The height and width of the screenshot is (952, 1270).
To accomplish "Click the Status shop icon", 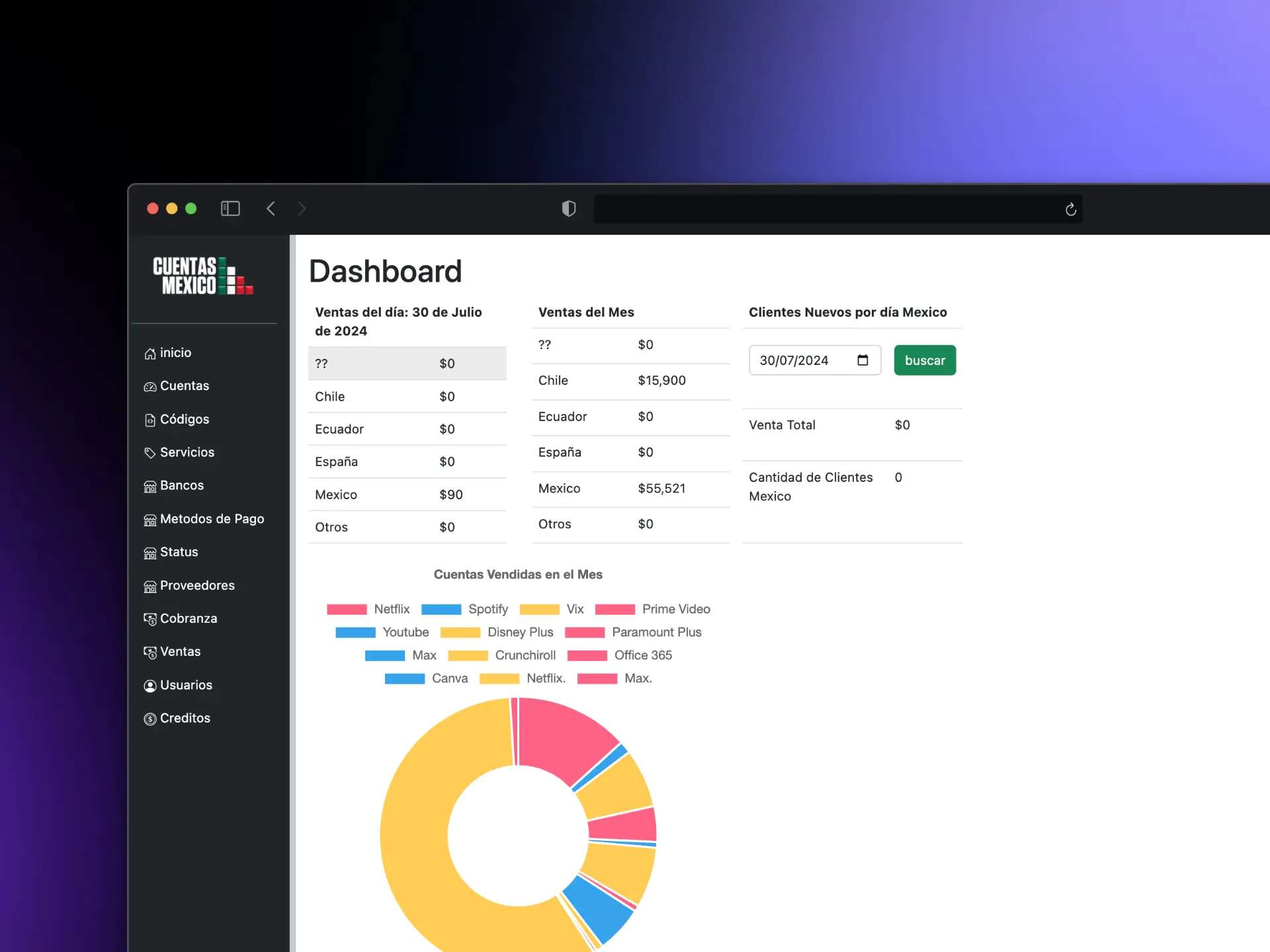I will click(150, 553).
